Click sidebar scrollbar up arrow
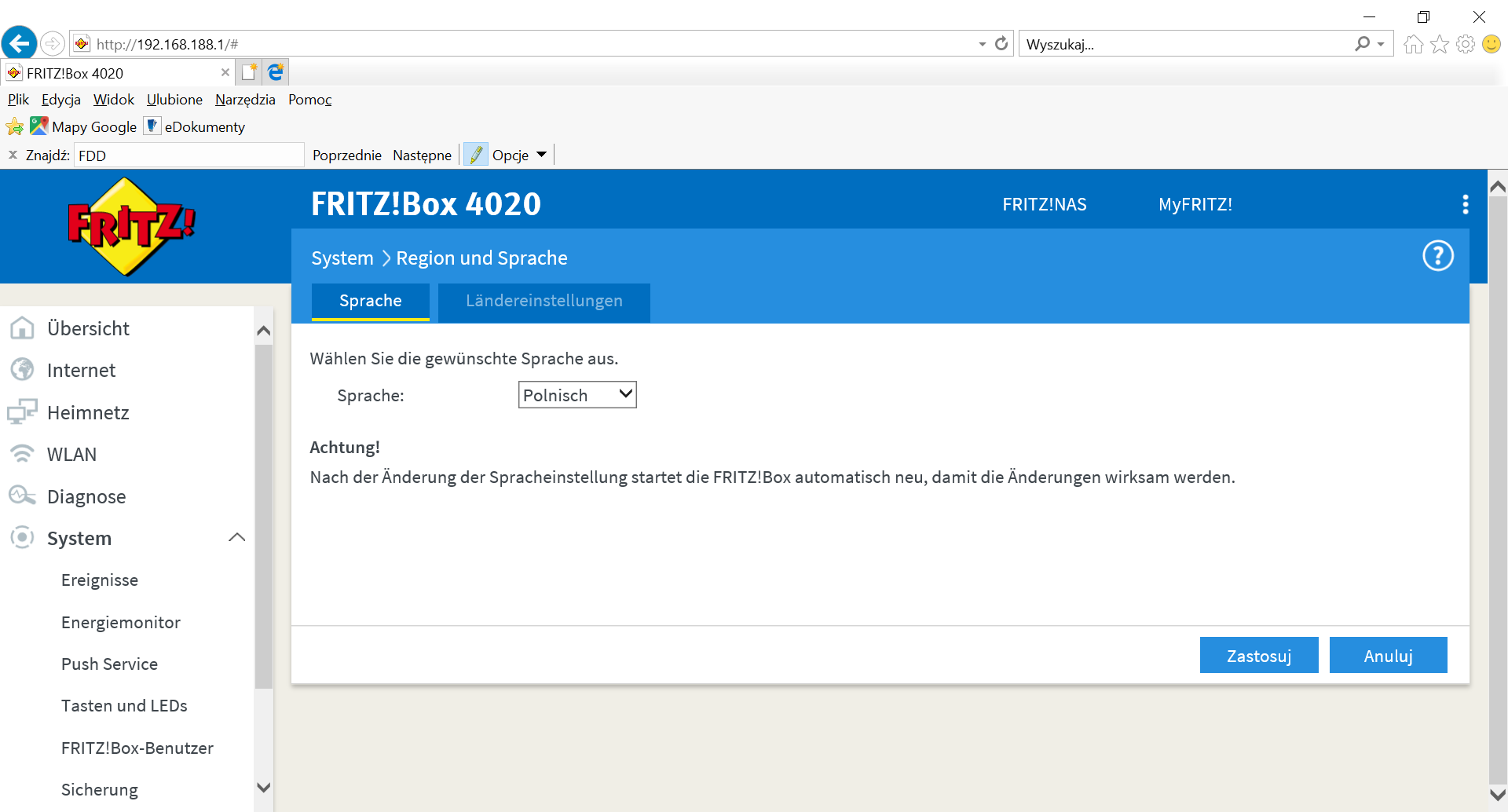The width and height of the screenshot is (1508, 812). [x=264, y=331]
